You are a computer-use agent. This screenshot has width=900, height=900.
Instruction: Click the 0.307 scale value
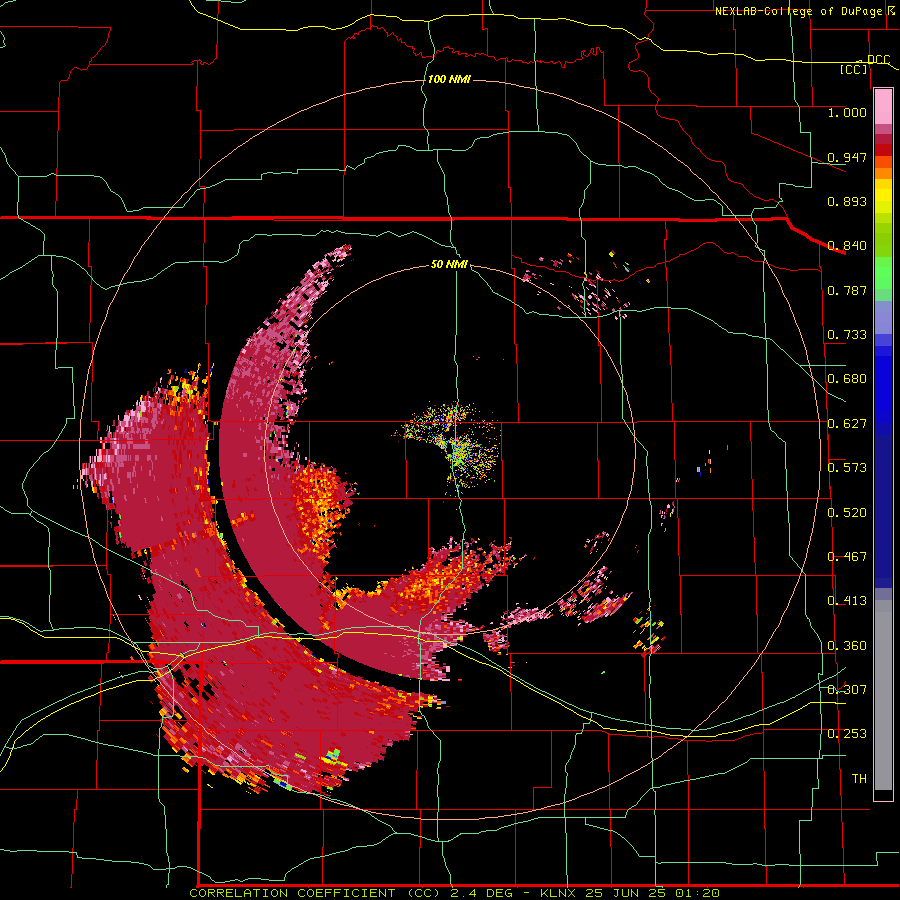click(x=847, y=690)
